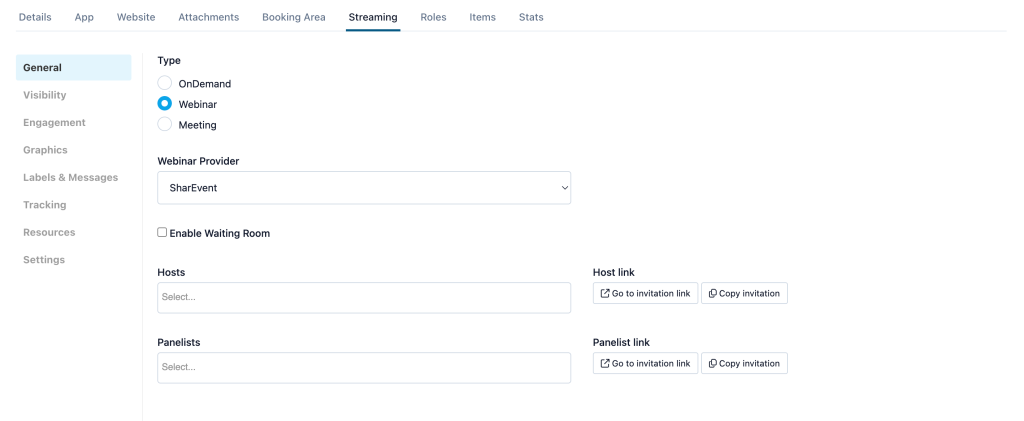Click the Host link external-link icon
Image resolution: width=1024 pixels, height=421 pixels.
click(605, 294)
